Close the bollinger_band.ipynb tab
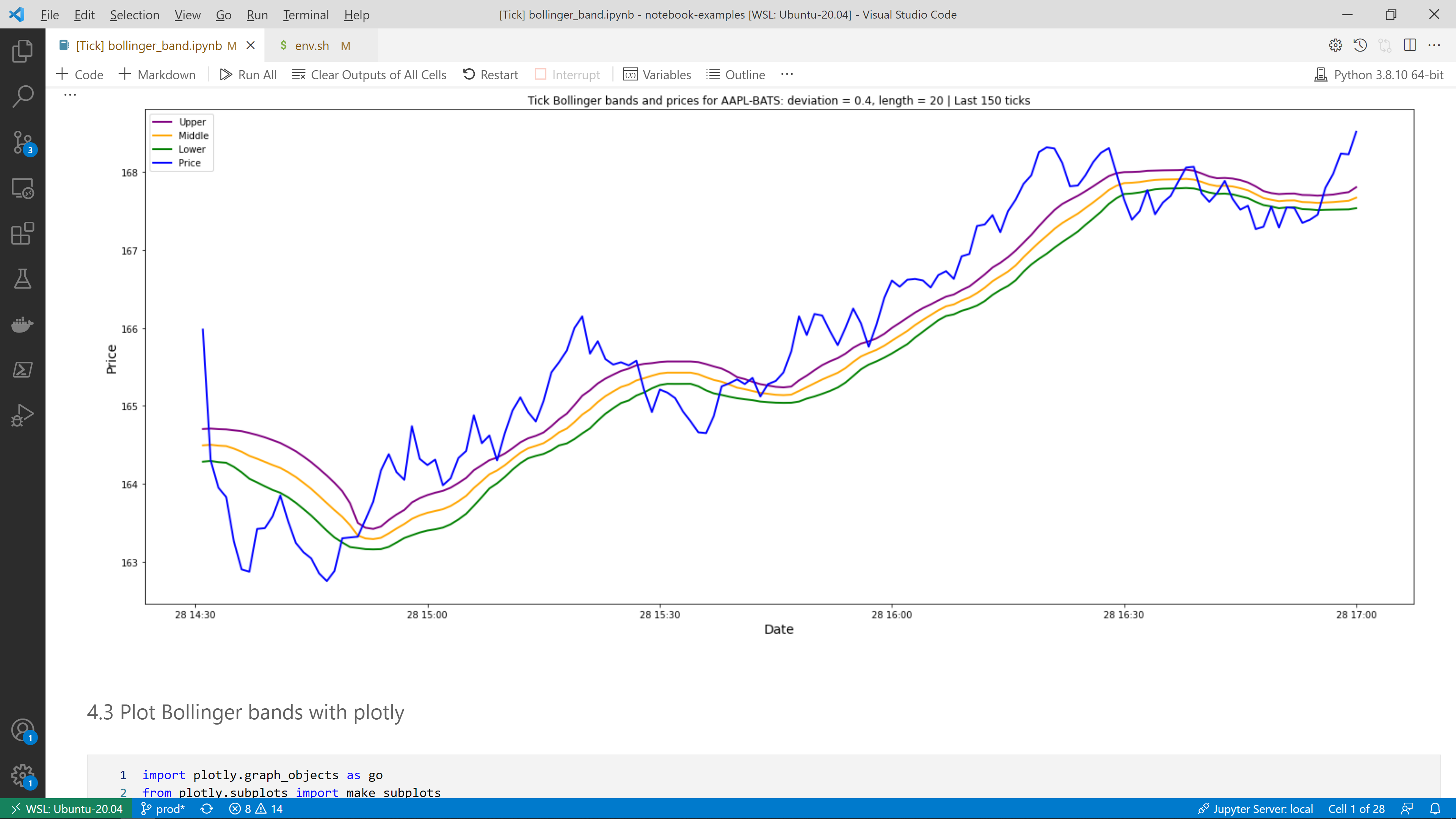The width and height of the screenshot is (1456, 819). (x=250, y=45)
